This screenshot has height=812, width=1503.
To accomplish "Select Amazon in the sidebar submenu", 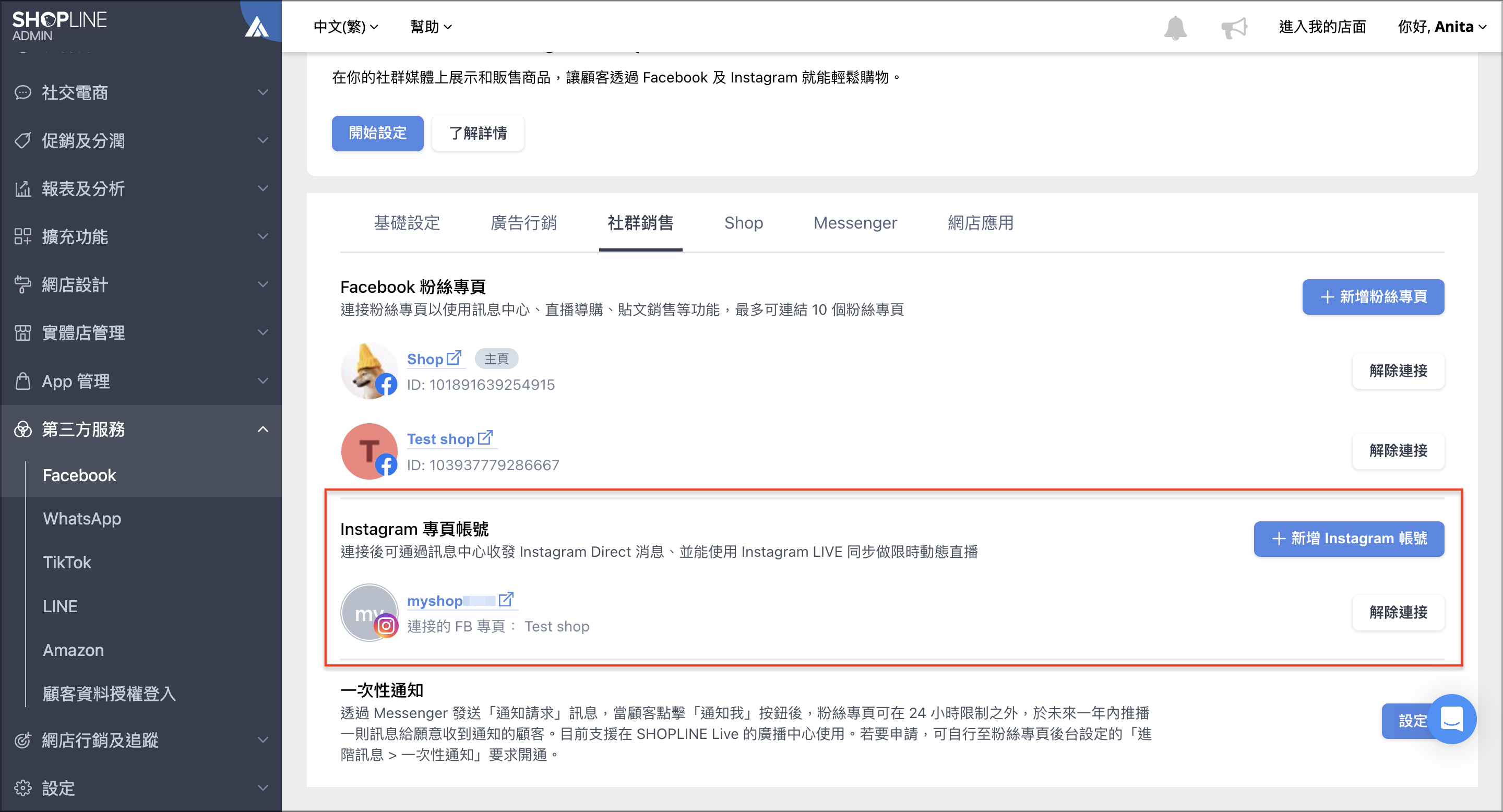I will [73, 650].
